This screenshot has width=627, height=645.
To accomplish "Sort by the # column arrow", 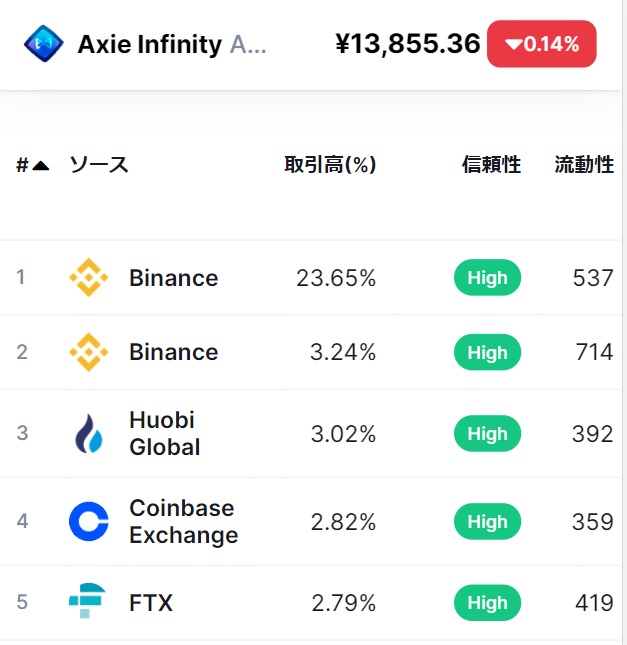I will (40, 166).
